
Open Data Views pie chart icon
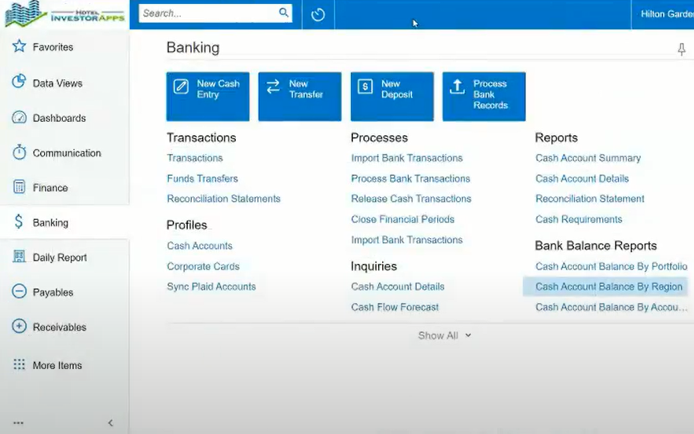[x=19, y=83]
